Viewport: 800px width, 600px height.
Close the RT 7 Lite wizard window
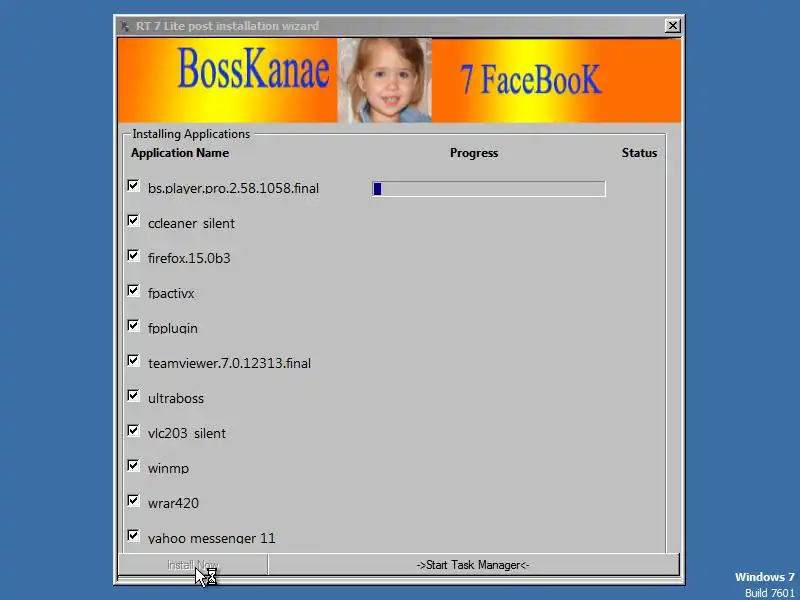point(672,26)
